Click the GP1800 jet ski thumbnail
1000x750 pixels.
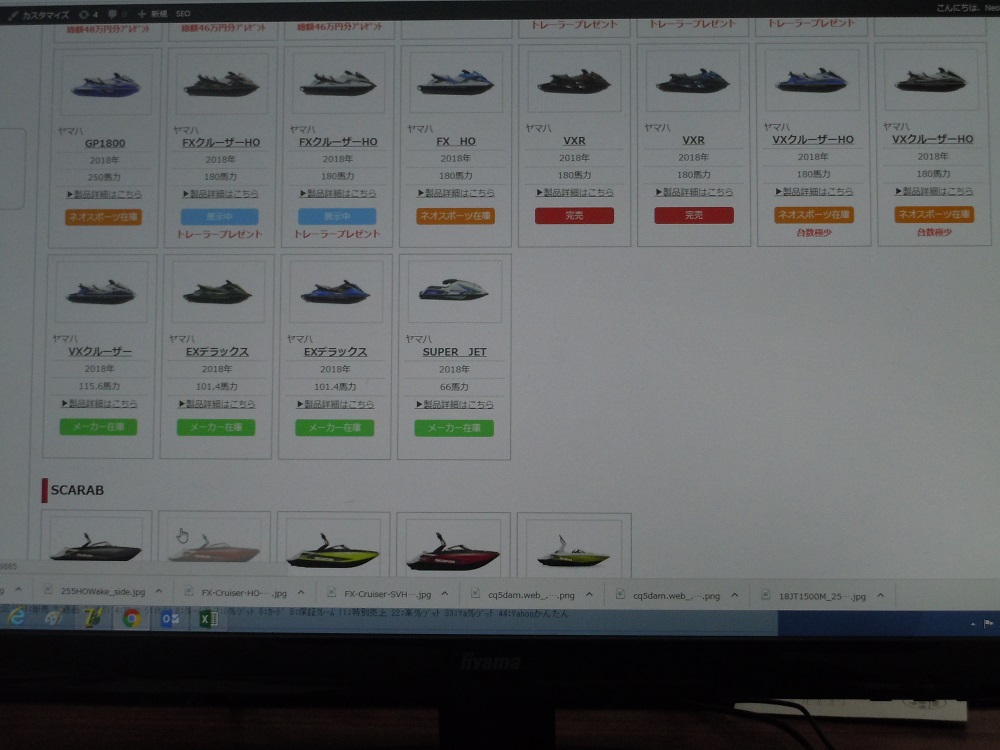click(x=106, y=85)
